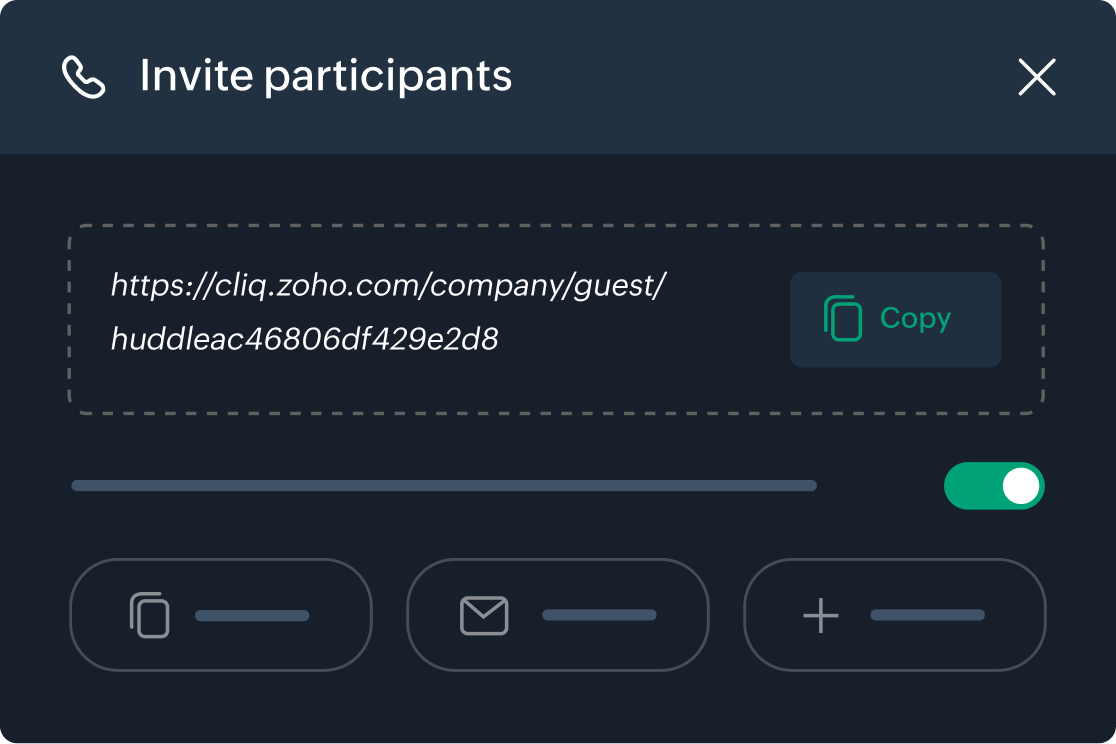Click the phone handset icon in header
The image size is (1116, 744).
pyautogui.click(x=83, y=77)
